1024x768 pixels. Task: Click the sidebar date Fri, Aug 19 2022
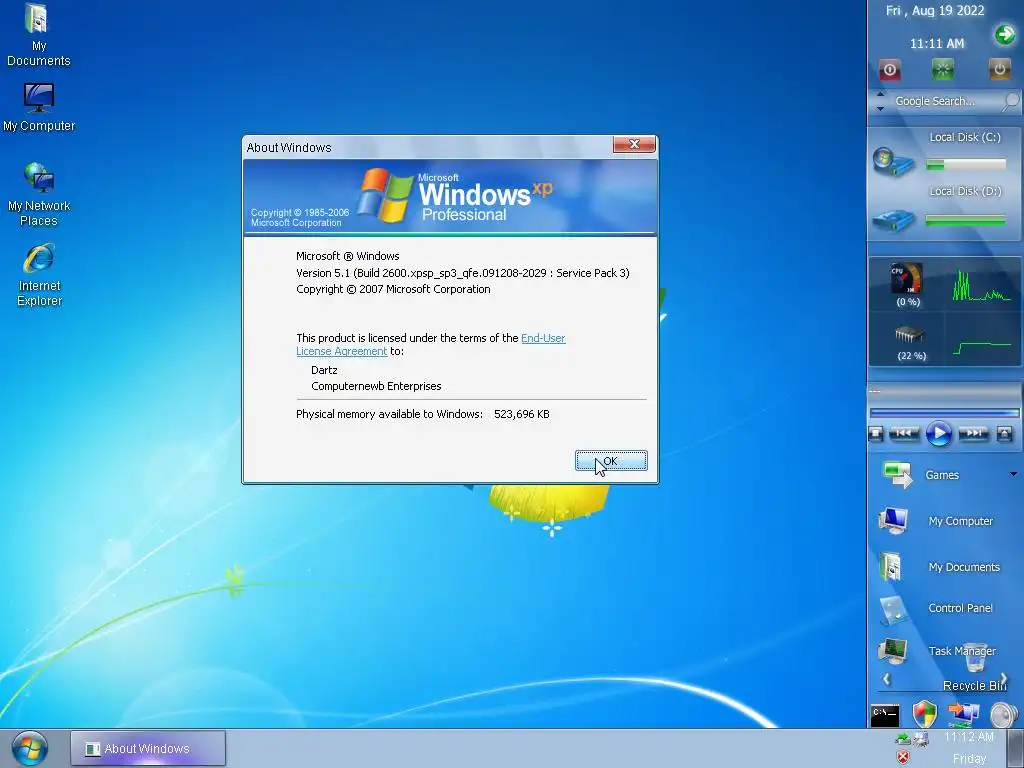(935, 10)
